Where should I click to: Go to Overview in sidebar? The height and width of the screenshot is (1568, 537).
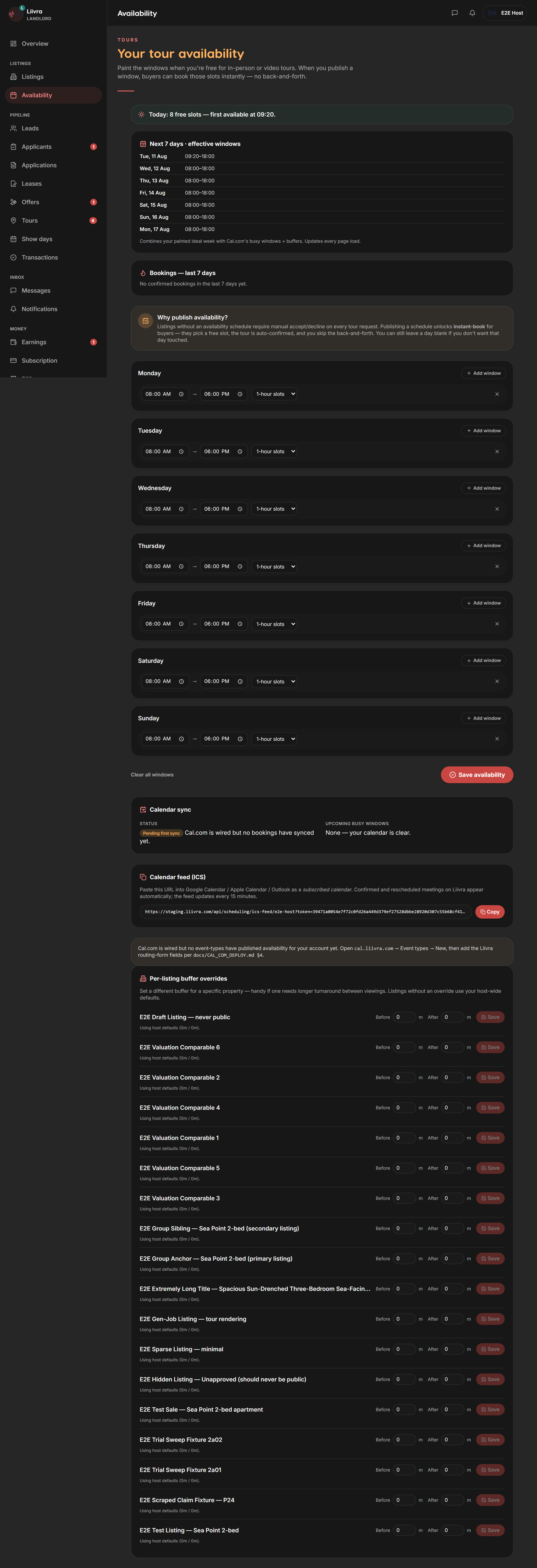tap(53, 44)
